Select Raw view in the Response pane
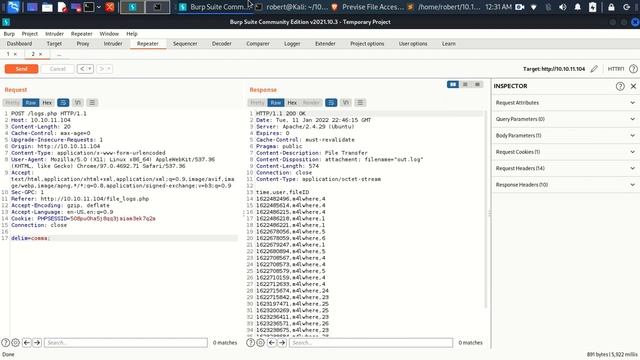 point(276,103)
